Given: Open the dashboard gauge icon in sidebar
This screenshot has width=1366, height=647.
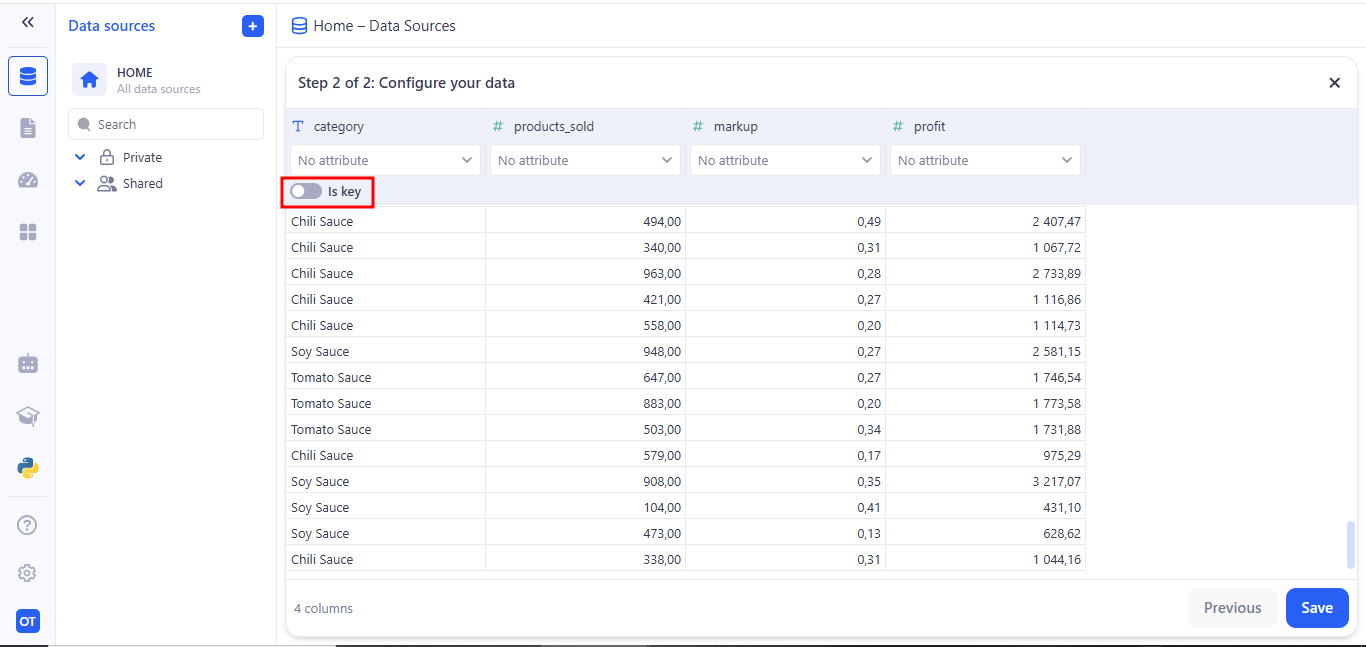Looking at the screenshot, I should click(28, 180).
